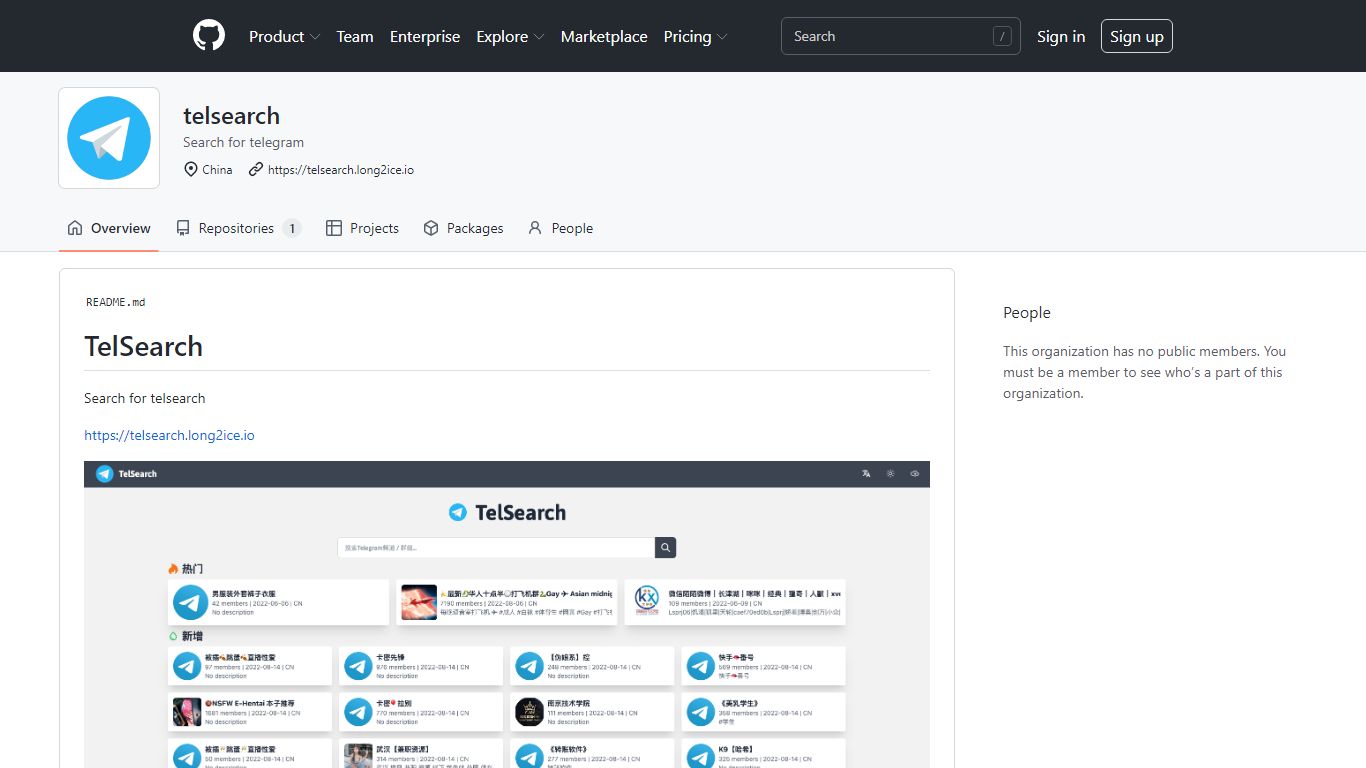Click the NSFW E-Hentai channel card
Screen dimensions: 1366x768
point(250,712)
